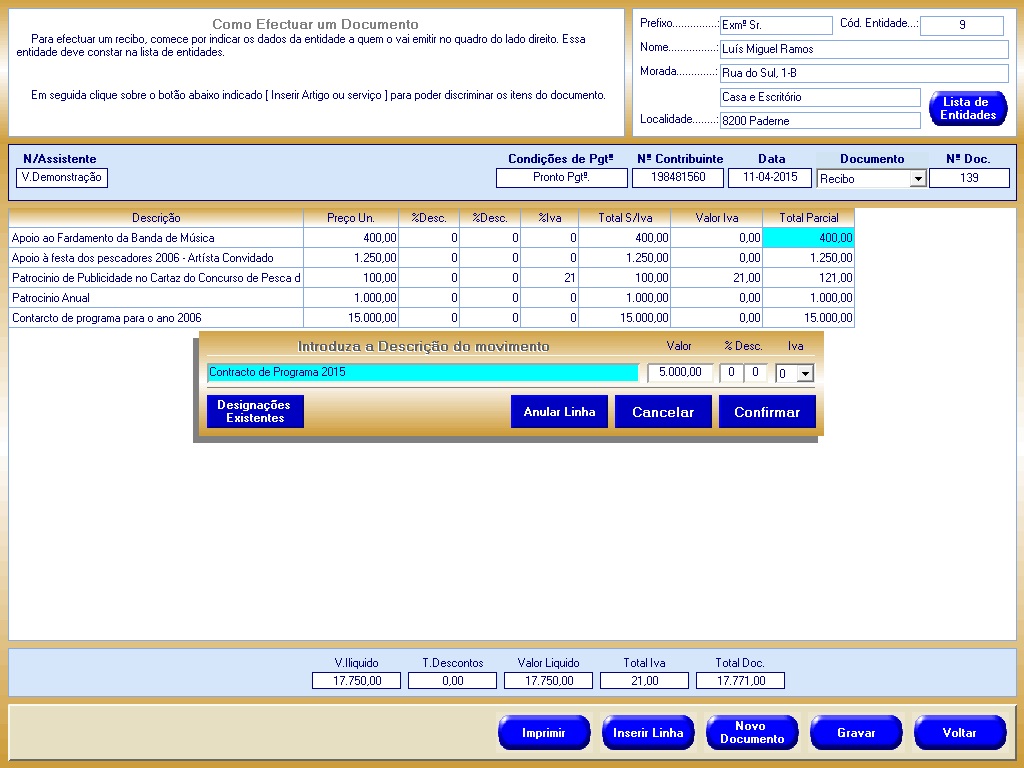Screen dimensions: 1024x768
Task: Go back using the Voltar button
Action: (959, 733)
